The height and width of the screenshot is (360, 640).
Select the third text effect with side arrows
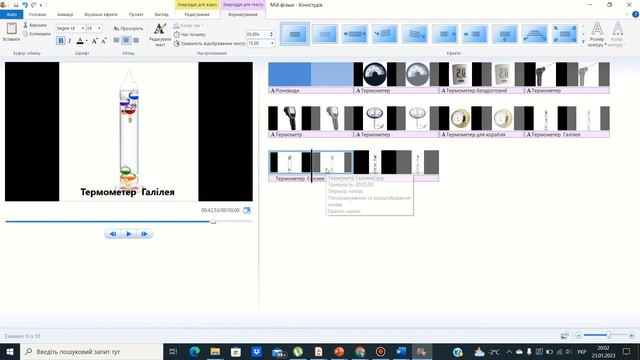click(x=355, y=34)
